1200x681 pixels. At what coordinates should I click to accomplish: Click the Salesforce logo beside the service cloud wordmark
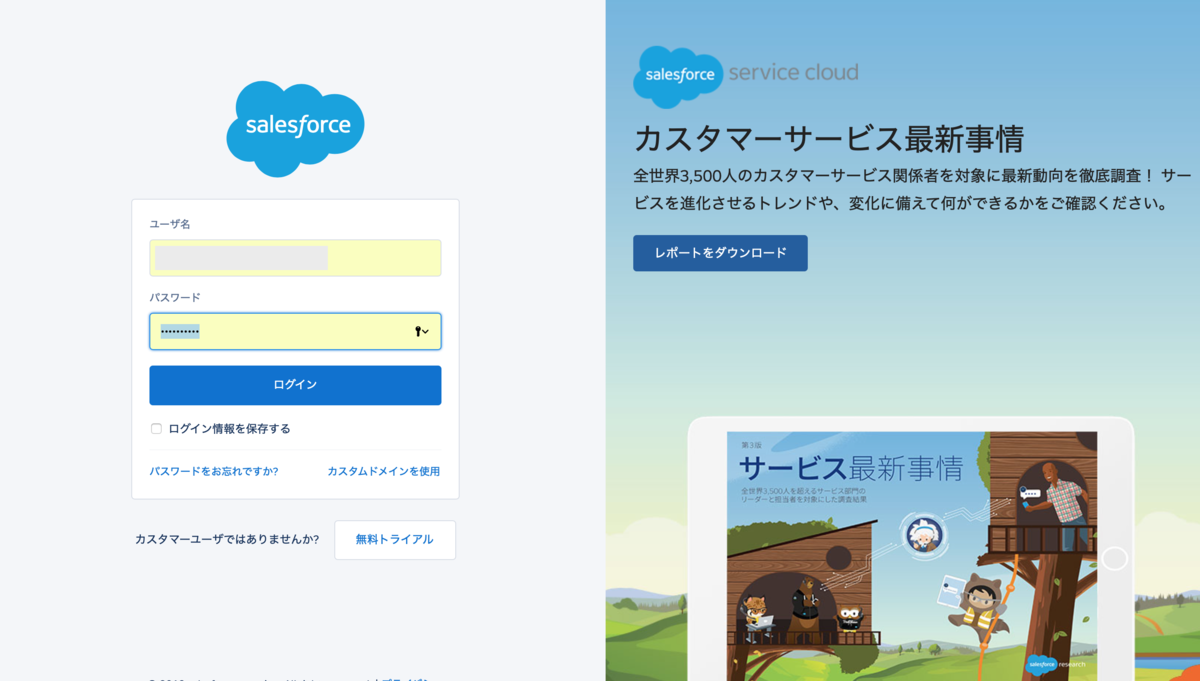(678, 72)
